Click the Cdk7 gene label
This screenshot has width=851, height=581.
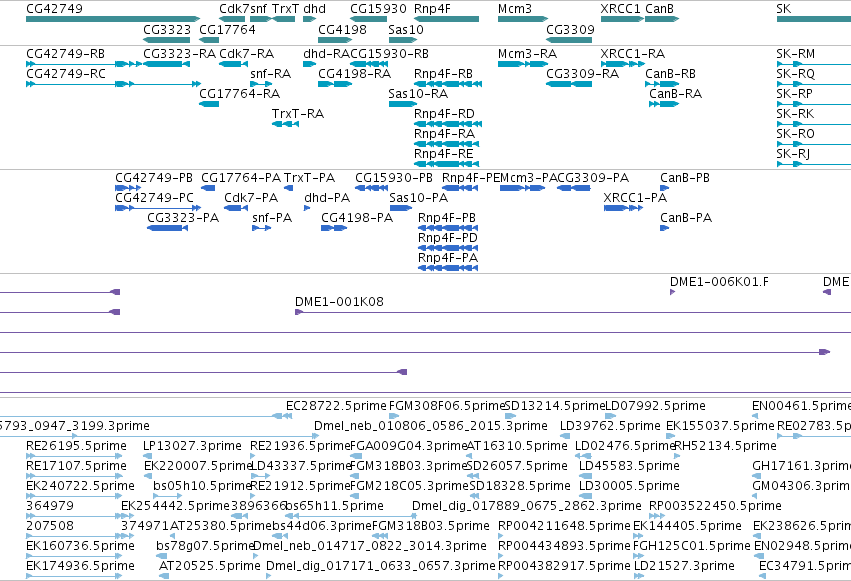(x=234, y=9)
